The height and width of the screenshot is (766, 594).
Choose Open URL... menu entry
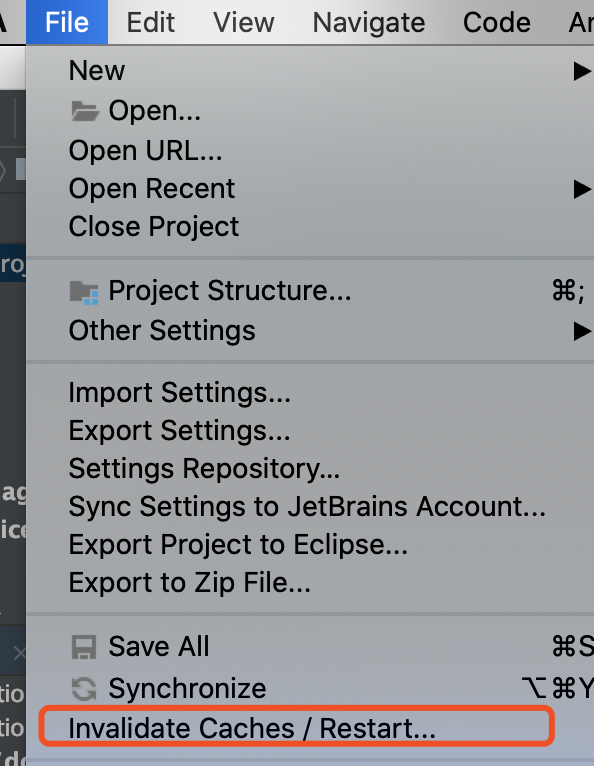click(146, 150)
